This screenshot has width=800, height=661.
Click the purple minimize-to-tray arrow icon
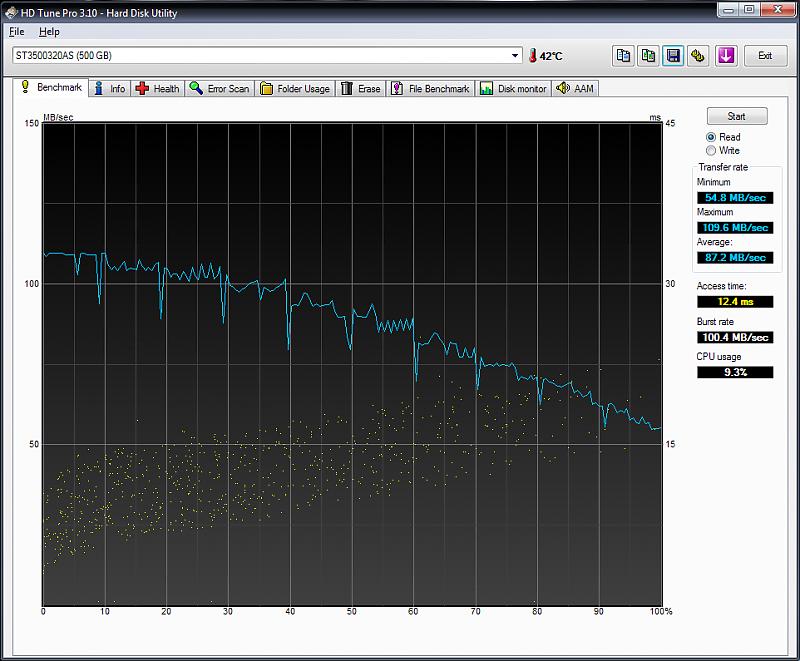tap(726, 56)
